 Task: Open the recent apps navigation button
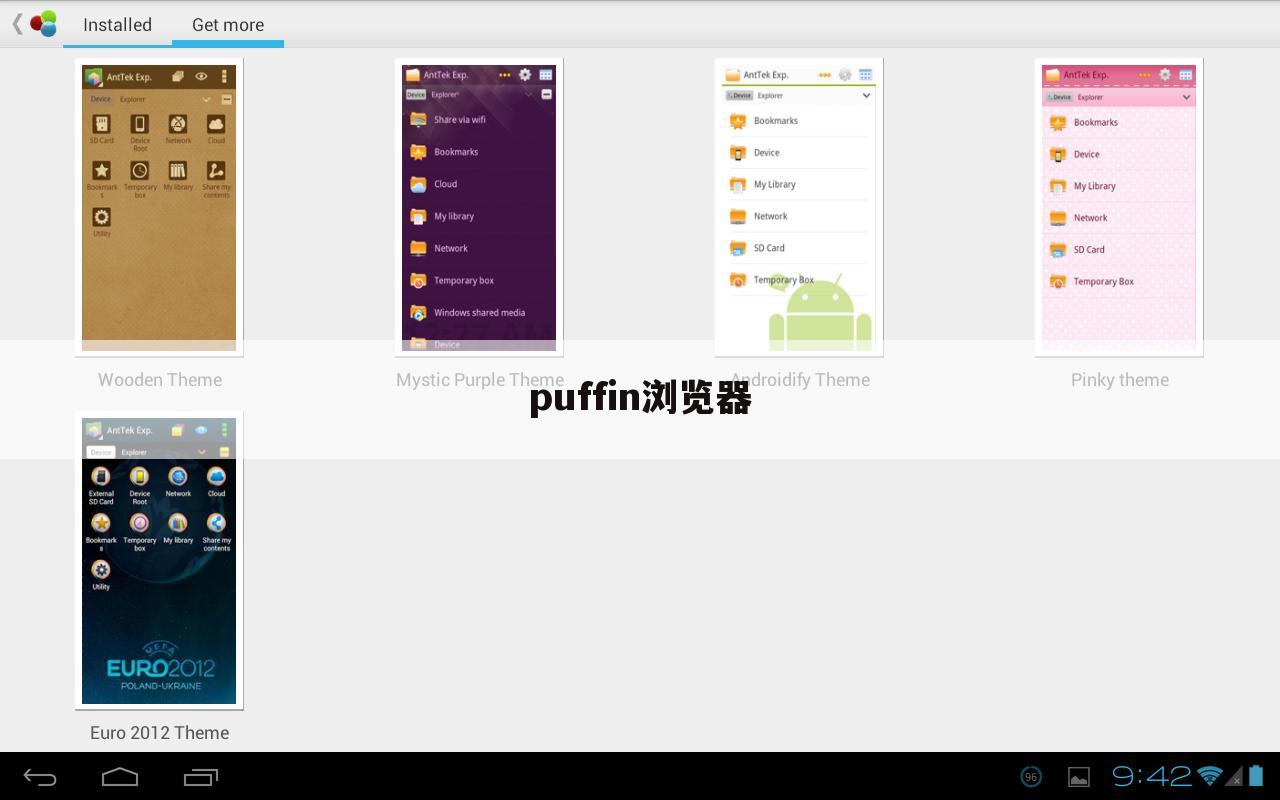201,777
